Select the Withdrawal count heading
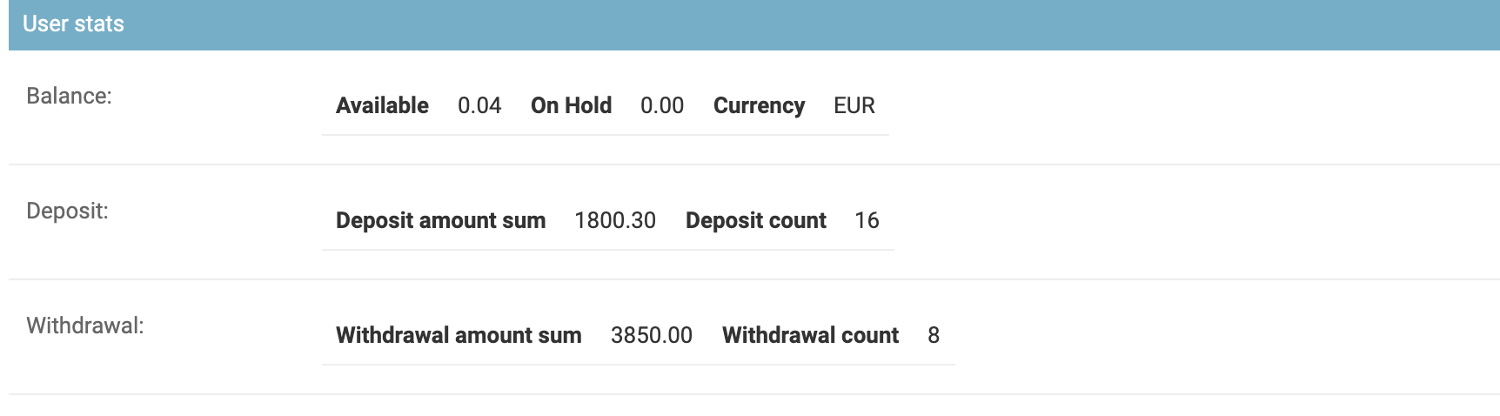 pos(810,336)
